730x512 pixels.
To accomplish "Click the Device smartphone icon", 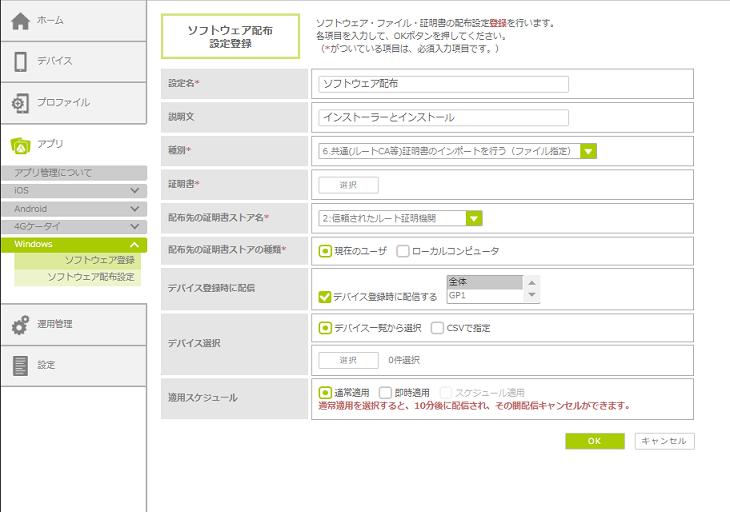I will [x=20, y=62].
